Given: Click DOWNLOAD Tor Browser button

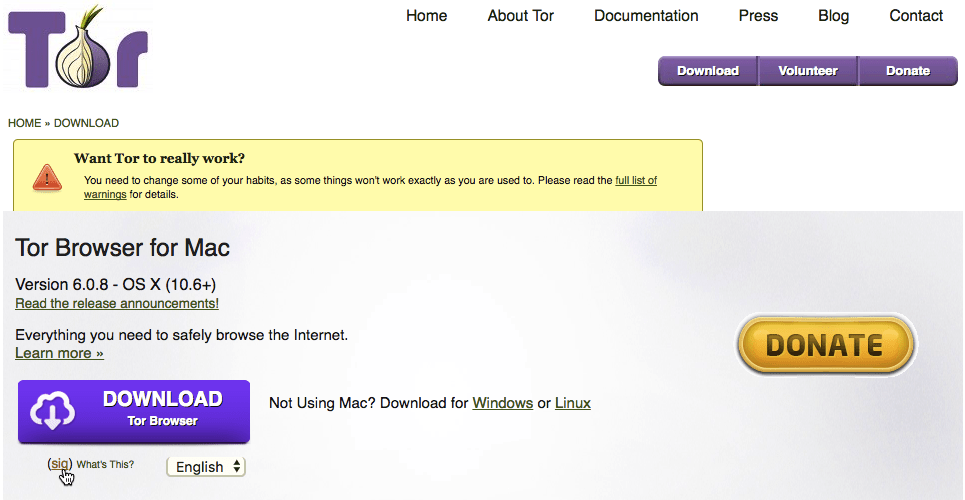Looking at the screenshot, I should tap(134, 411).
